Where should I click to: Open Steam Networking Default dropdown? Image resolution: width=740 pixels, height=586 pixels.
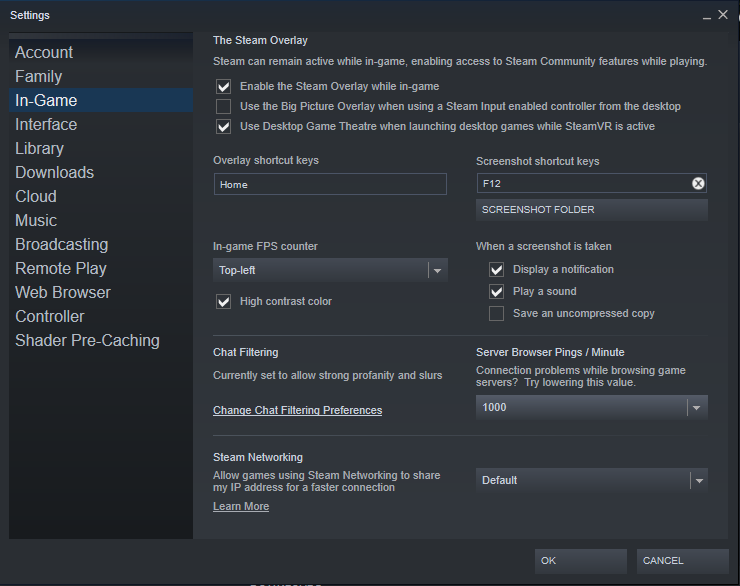591,480
